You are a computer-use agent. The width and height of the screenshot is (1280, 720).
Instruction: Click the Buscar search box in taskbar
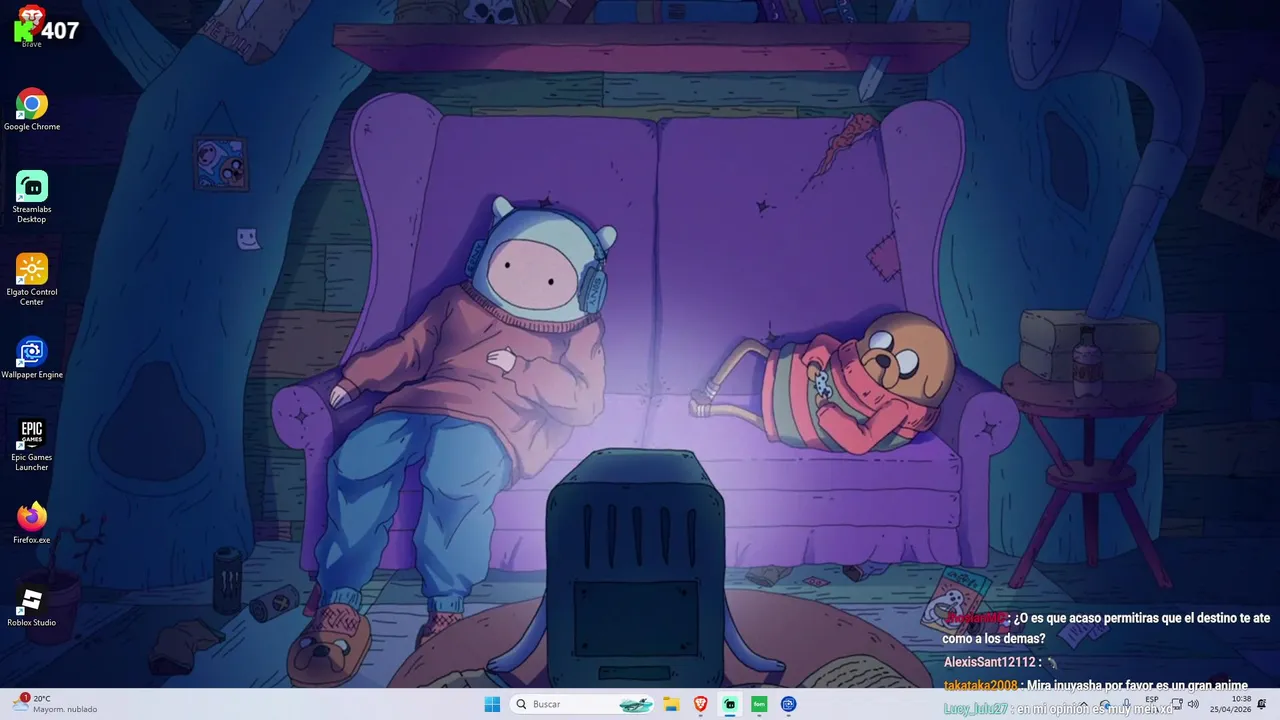tap(583, 704)
